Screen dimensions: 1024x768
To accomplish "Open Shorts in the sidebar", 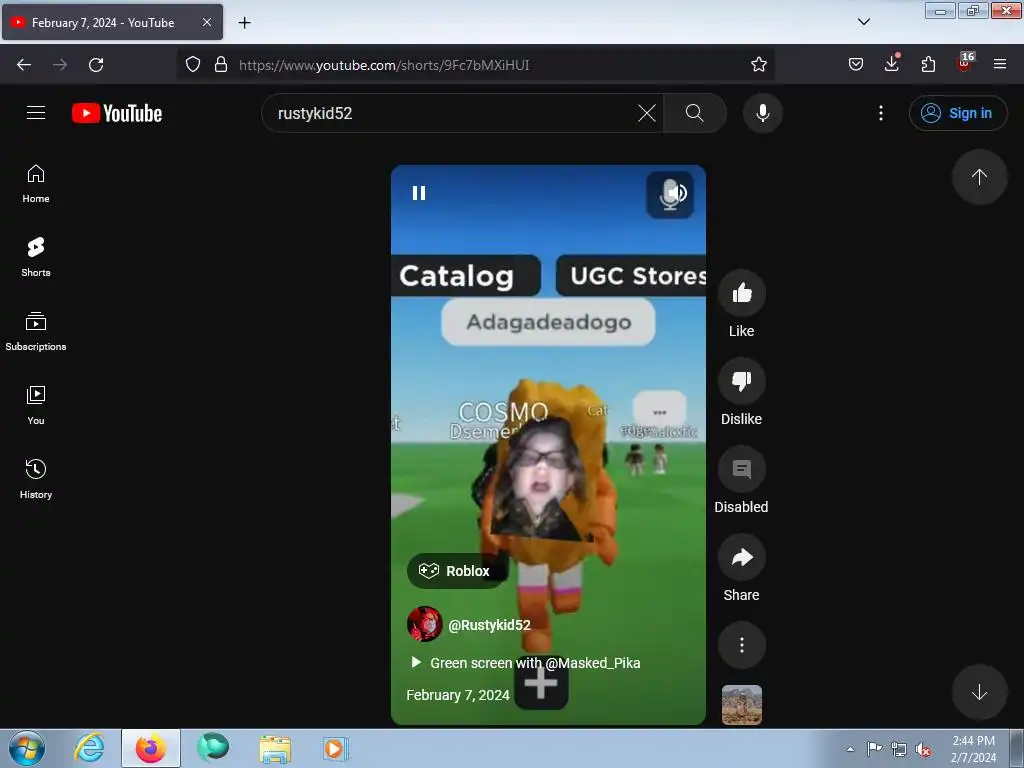I will click(x=36, y=257).
